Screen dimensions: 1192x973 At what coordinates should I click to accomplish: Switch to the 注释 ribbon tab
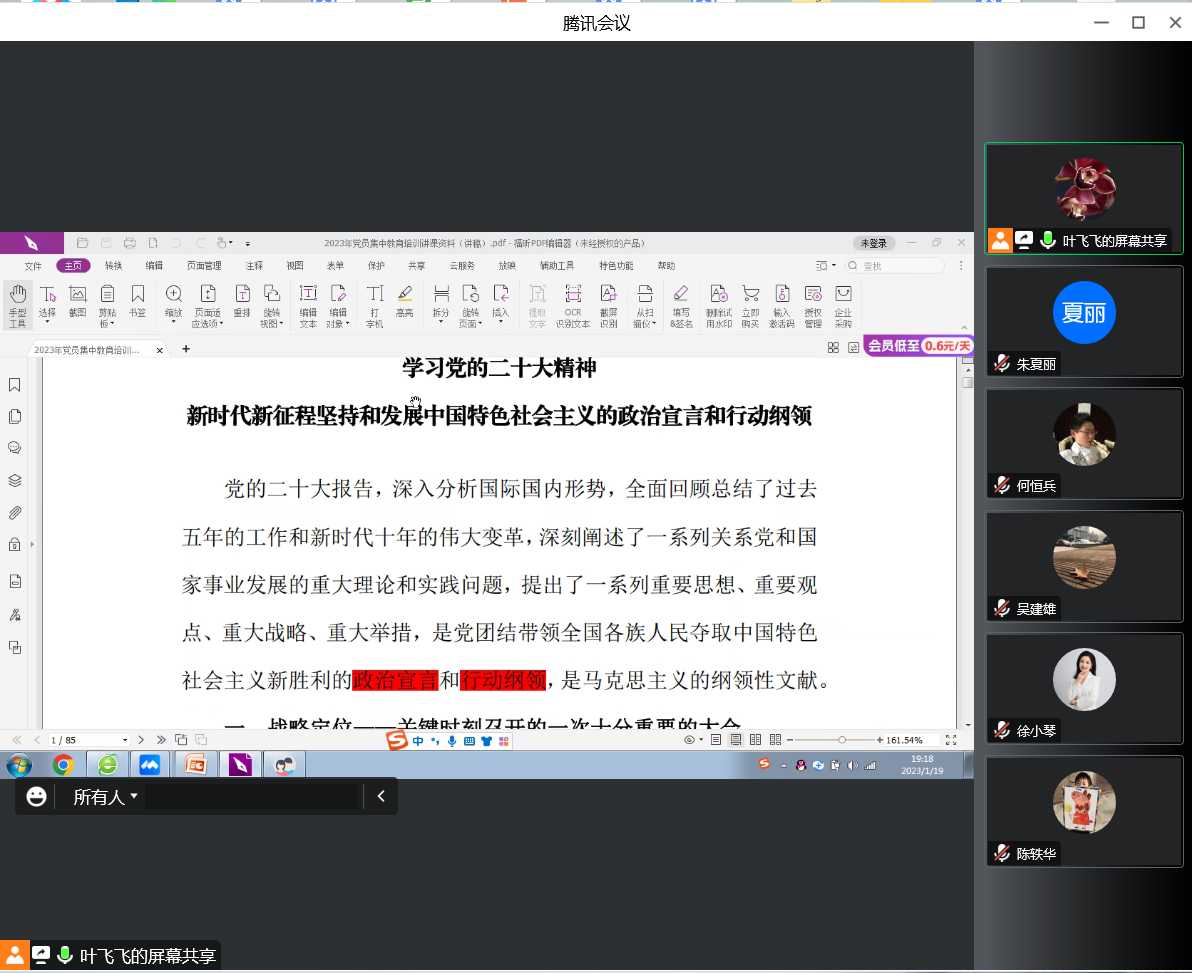(254, 266)
